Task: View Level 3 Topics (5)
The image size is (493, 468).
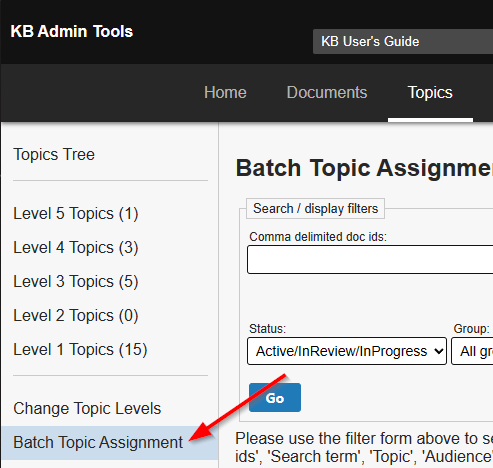Action: [76, 281]
